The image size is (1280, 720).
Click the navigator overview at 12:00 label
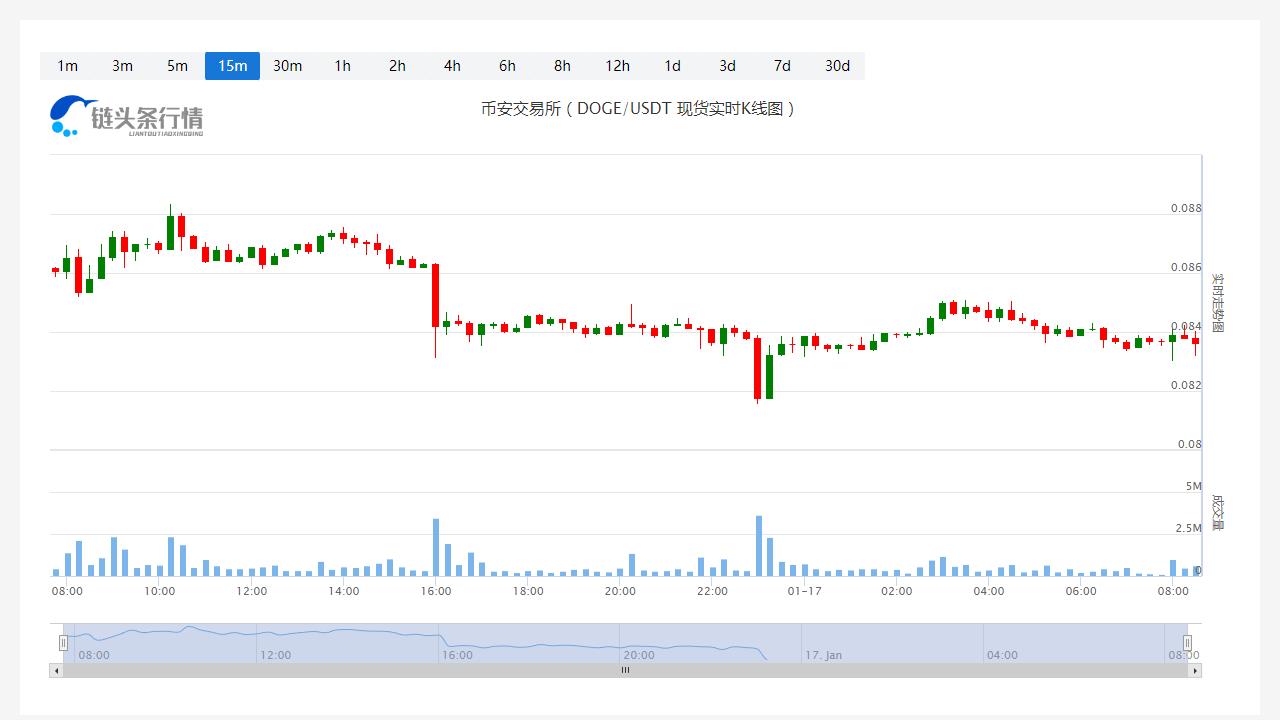(x=275, y=655)
